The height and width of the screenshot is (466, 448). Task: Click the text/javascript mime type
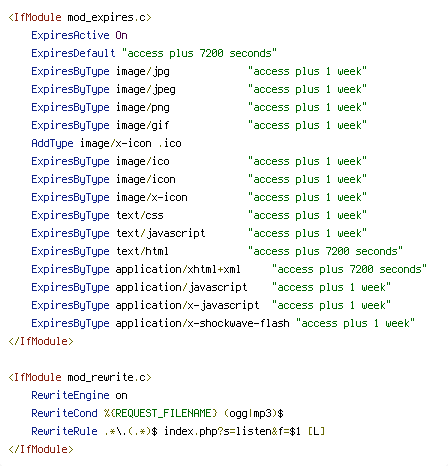(x=161, y=233)
